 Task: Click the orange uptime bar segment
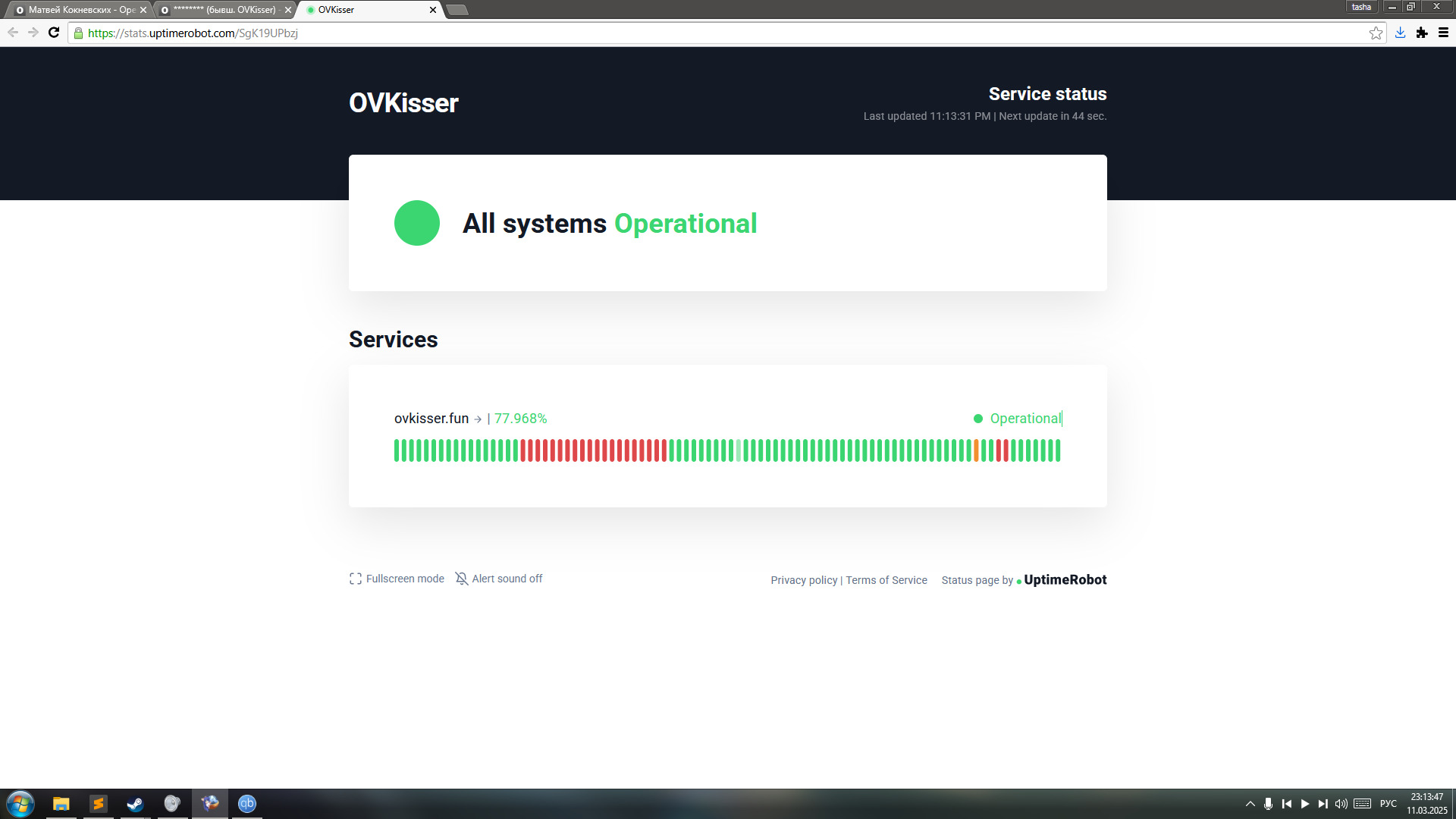click(x=976, y=450)
